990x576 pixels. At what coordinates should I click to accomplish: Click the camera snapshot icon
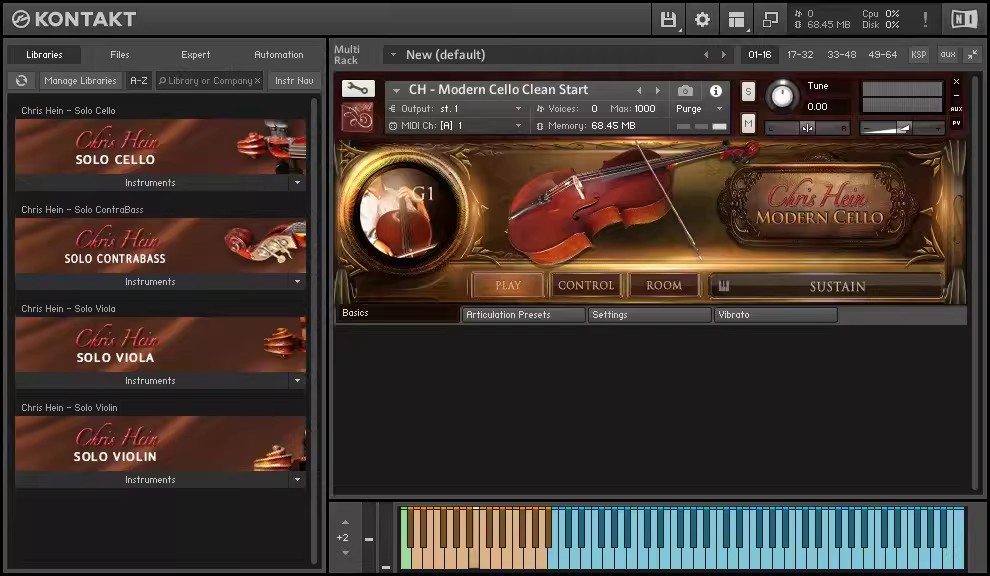pyautogui.click(x=685, y=91)
